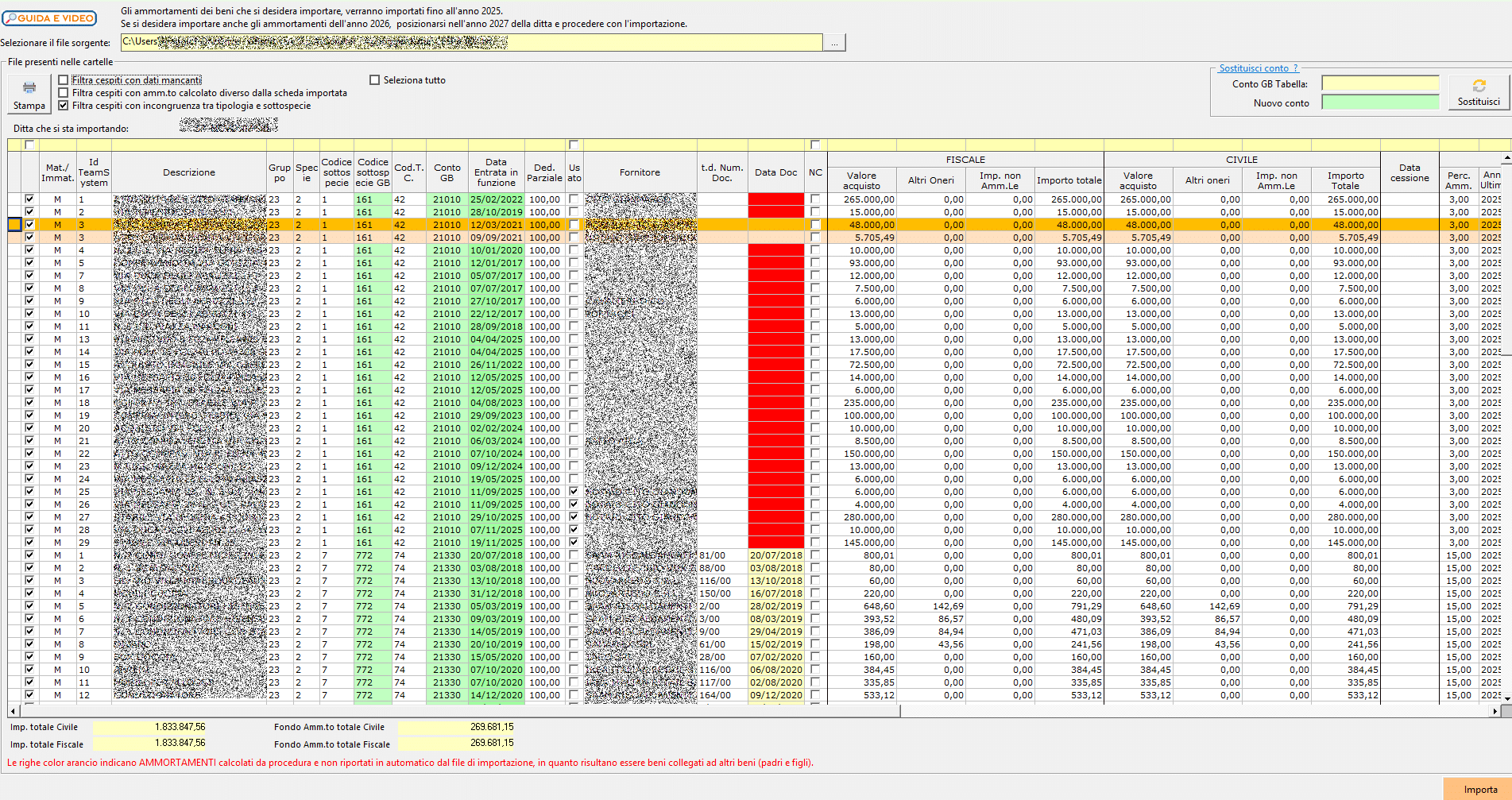Click the Imp. totale Civile value 1.833.847,56
1512x800 pixels.
click(150, 727)
